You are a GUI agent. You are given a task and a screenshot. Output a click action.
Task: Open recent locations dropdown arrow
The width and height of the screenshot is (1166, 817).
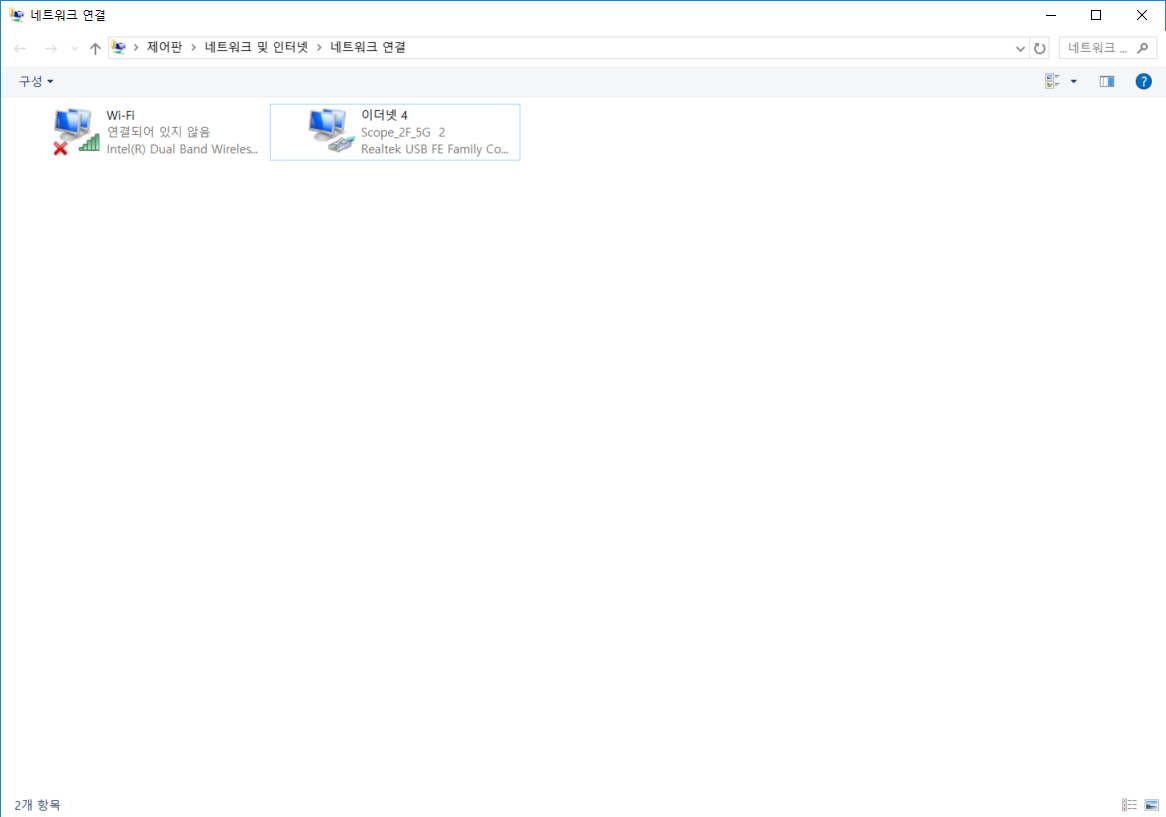click(74, 48)
